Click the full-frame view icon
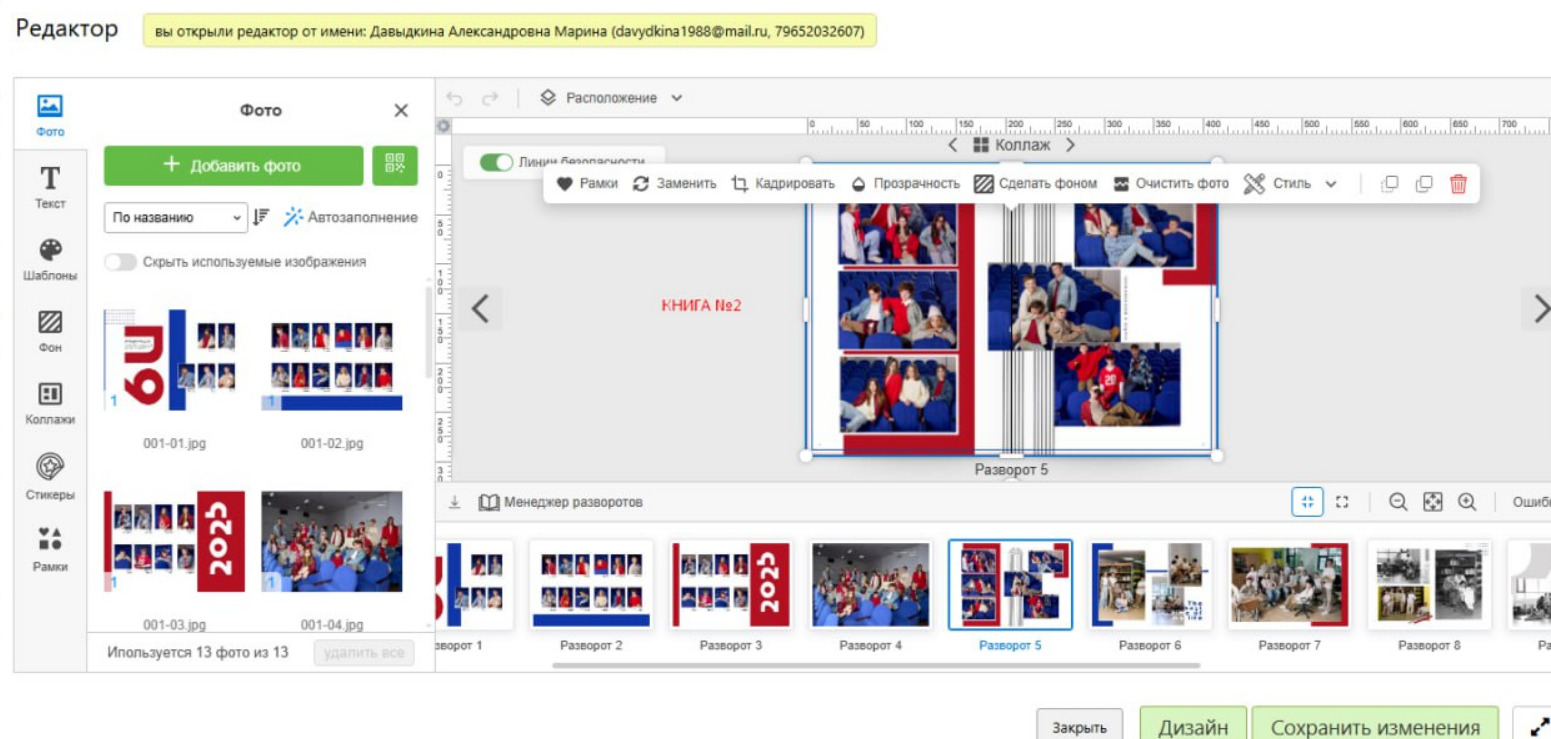Image resolution: width=1551 pixels, height=739 pixels. (x=1342, y=502)
